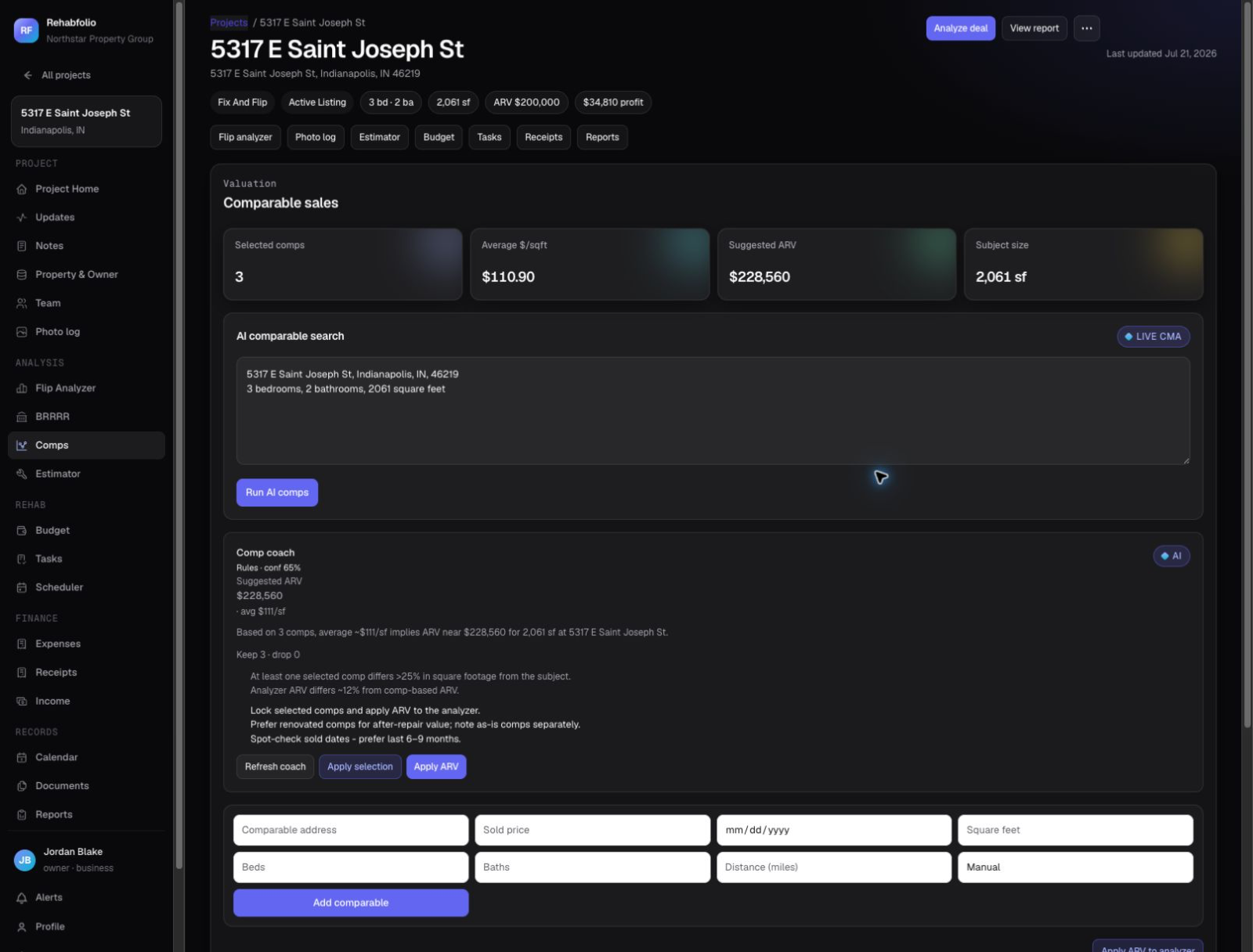Select the Scheduler calendar icon

pyautogui.click(x=22, y=588)
